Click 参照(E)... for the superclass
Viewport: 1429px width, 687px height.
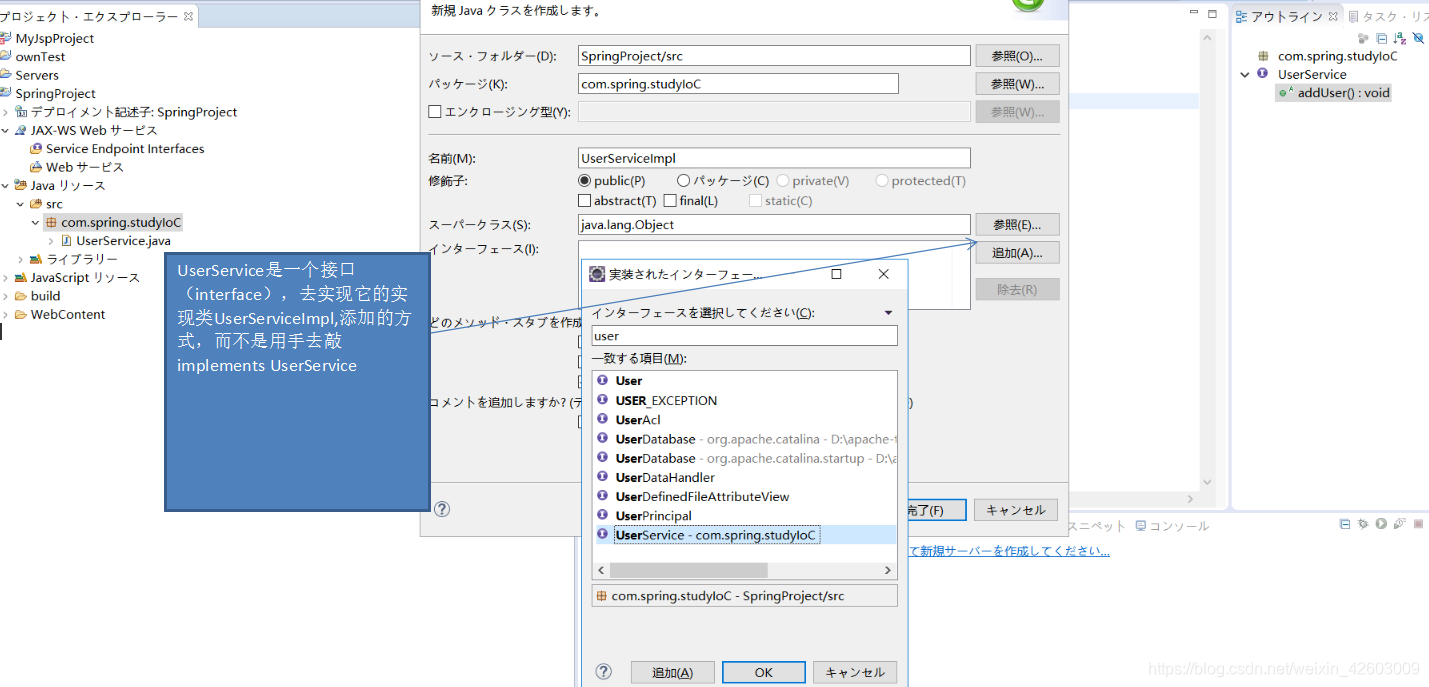point(1017,225)
